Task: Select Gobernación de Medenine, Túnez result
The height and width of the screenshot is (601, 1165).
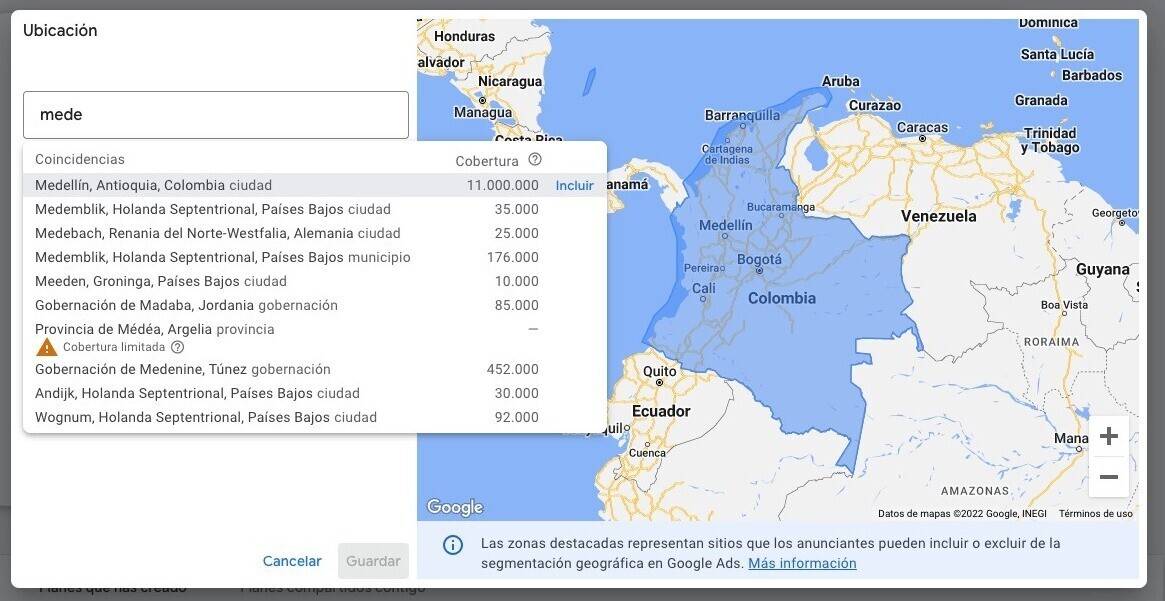Action: pyautogui.click(x=315, y=369)
